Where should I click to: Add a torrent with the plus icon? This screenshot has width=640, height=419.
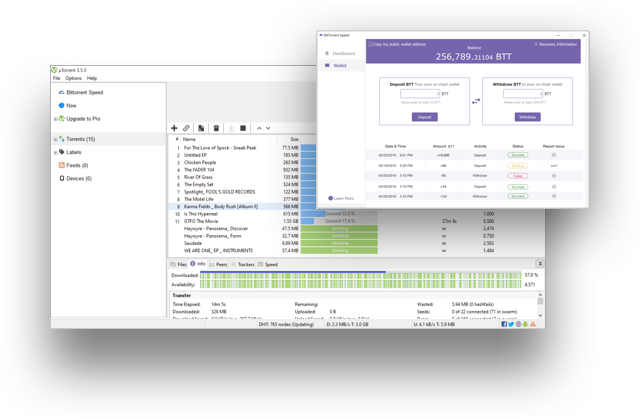click(x=174, y=128)
